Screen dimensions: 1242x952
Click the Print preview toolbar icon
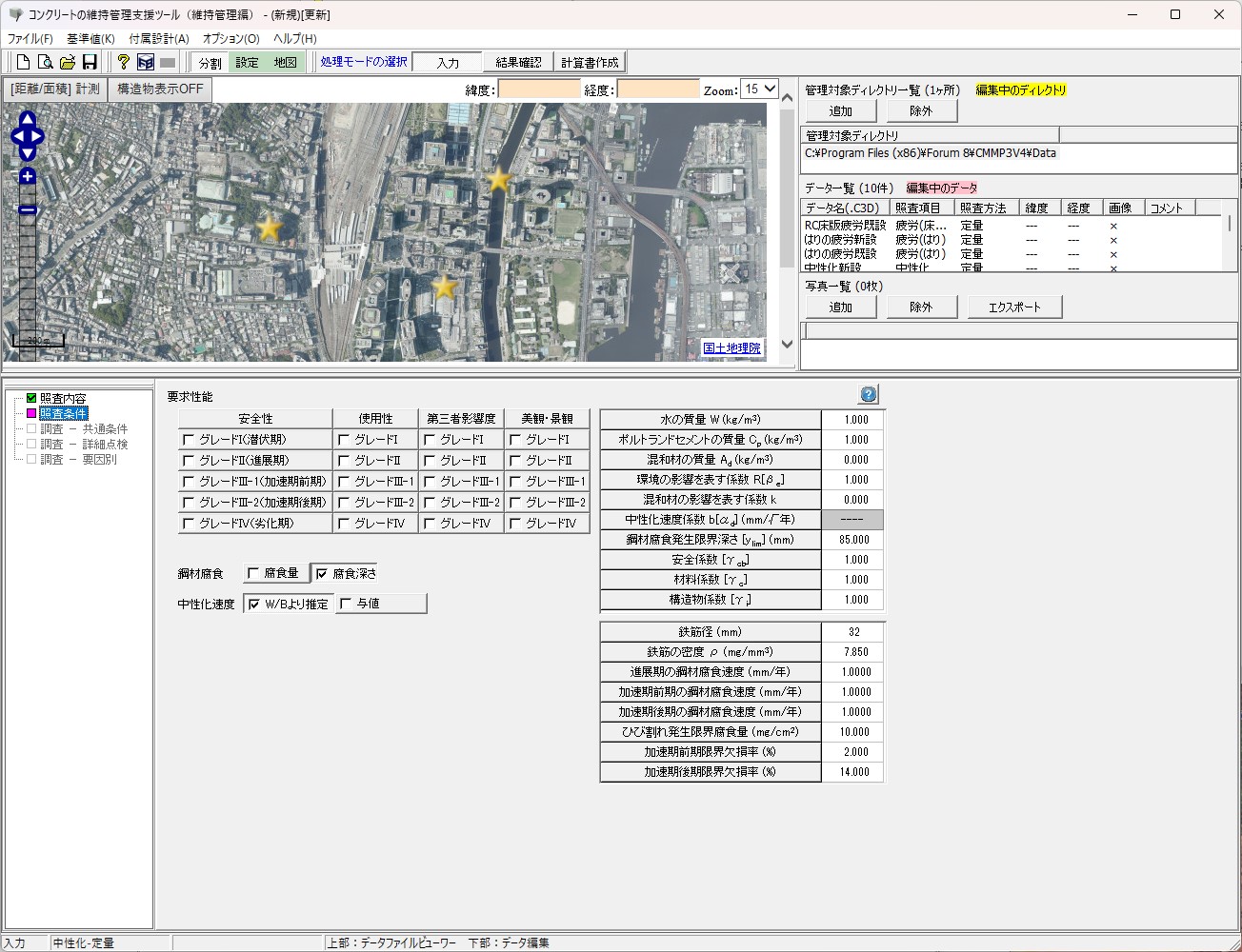coord(45,63)
